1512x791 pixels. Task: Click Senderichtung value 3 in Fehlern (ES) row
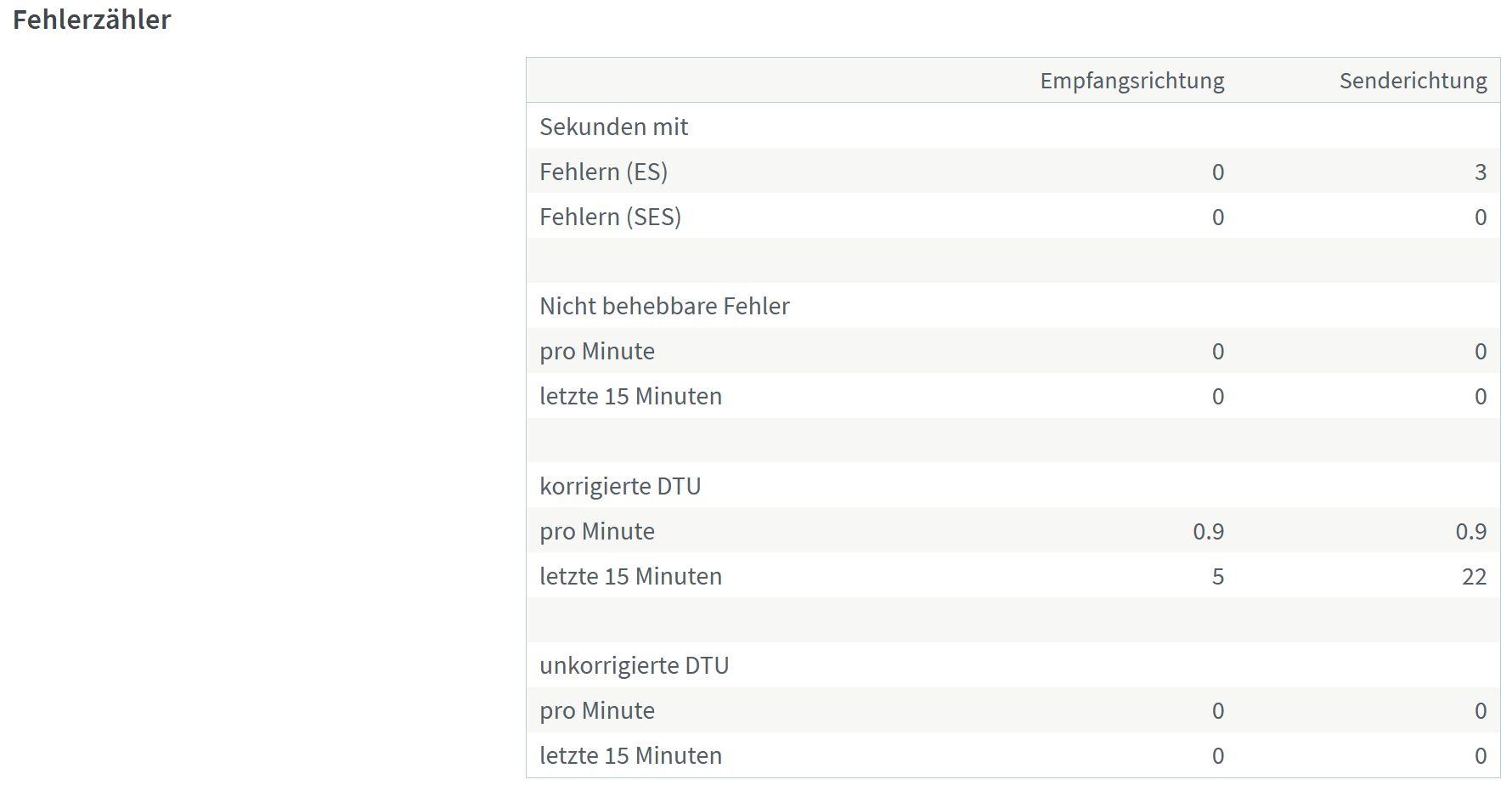1480,172
